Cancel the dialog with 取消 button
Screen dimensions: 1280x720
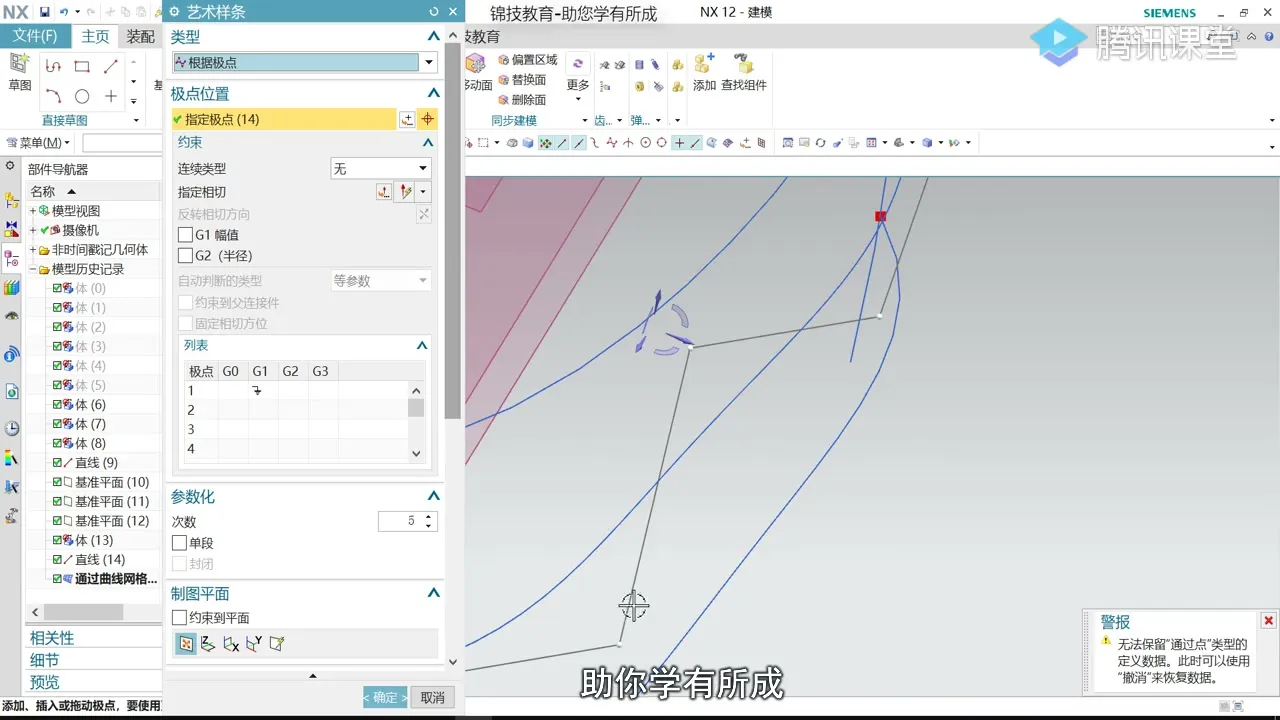coord(431,697)
